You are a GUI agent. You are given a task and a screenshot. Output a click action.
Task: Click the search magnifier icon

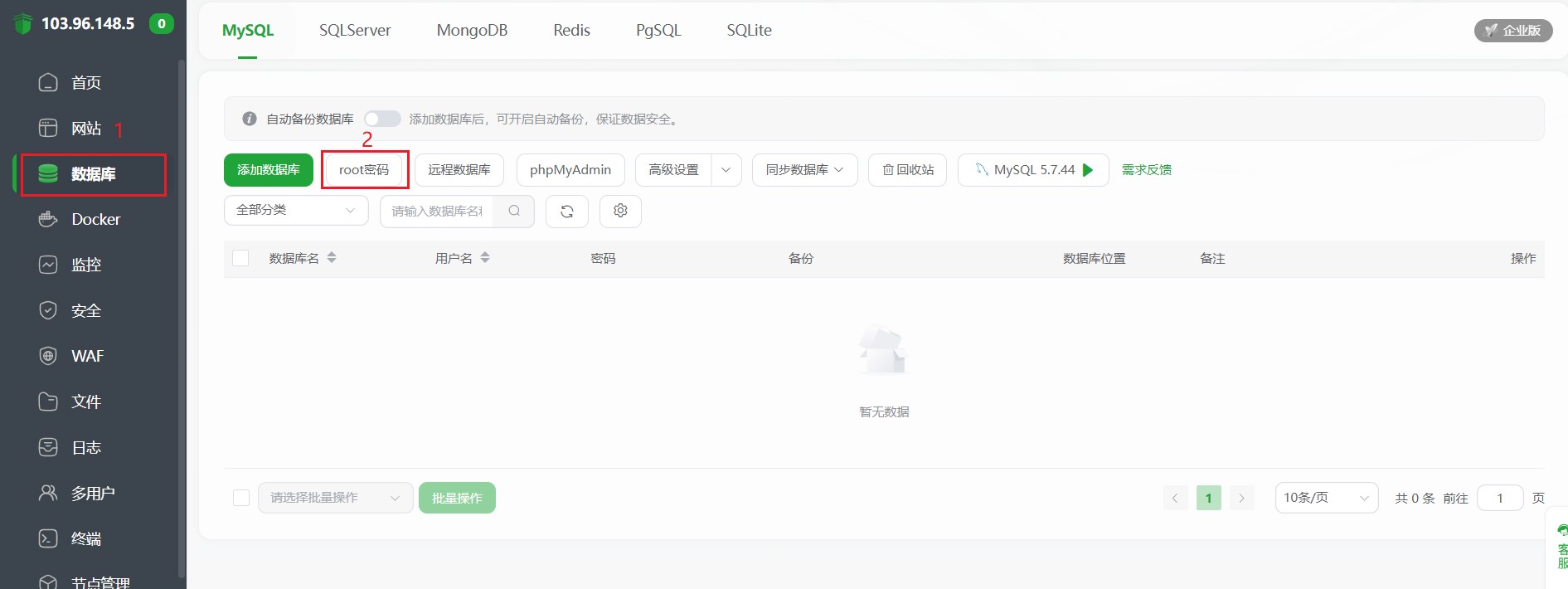514,212
